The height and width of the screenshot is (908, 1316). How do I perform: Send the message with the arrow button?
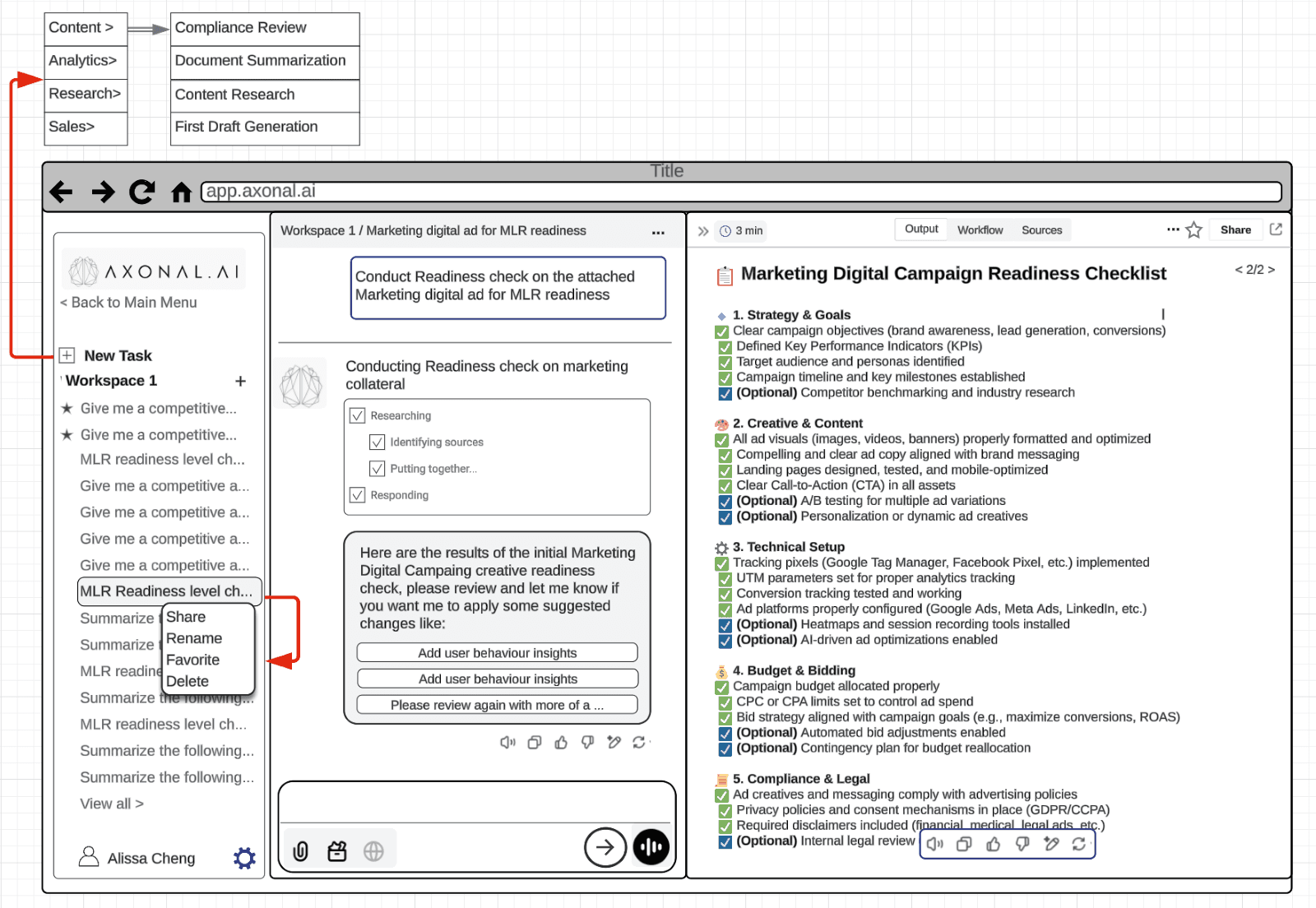(605, 847)
